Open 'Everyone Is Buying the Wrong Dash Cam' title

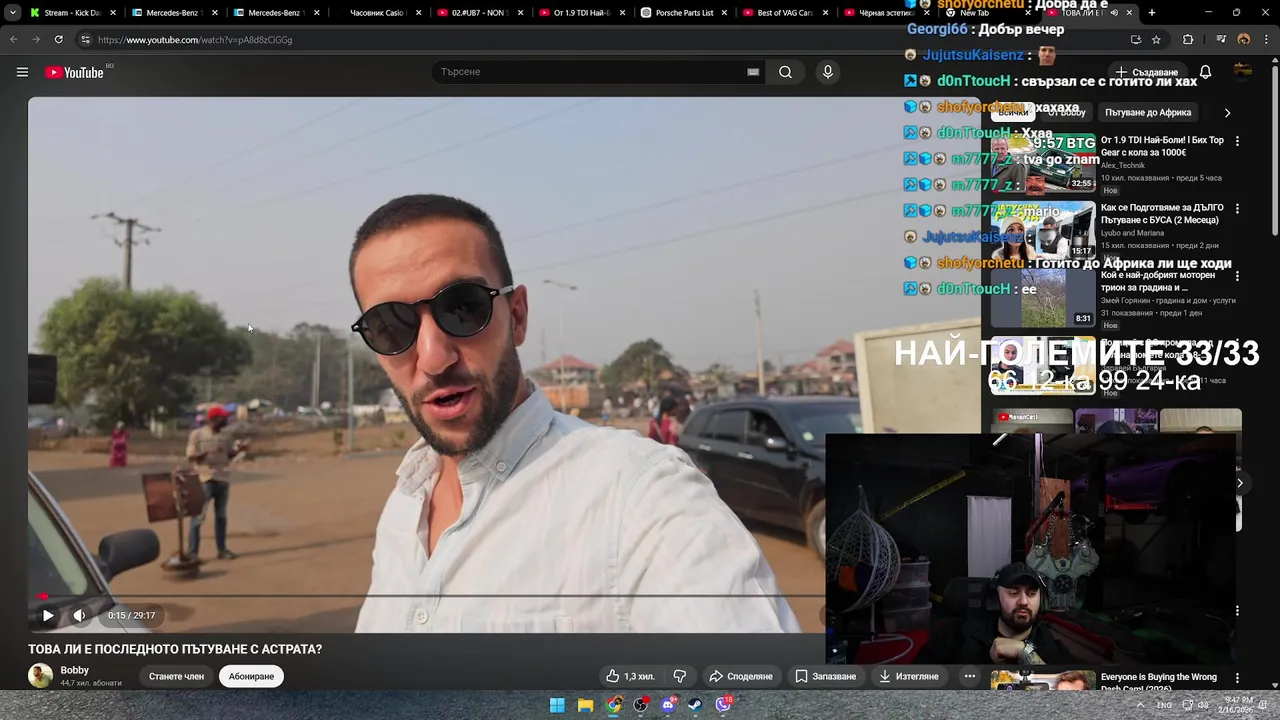[1158, 682]
